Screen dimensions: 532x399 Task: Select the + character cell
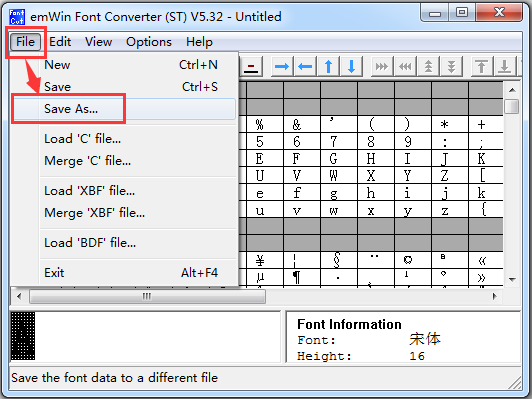(x=486, y=124)
